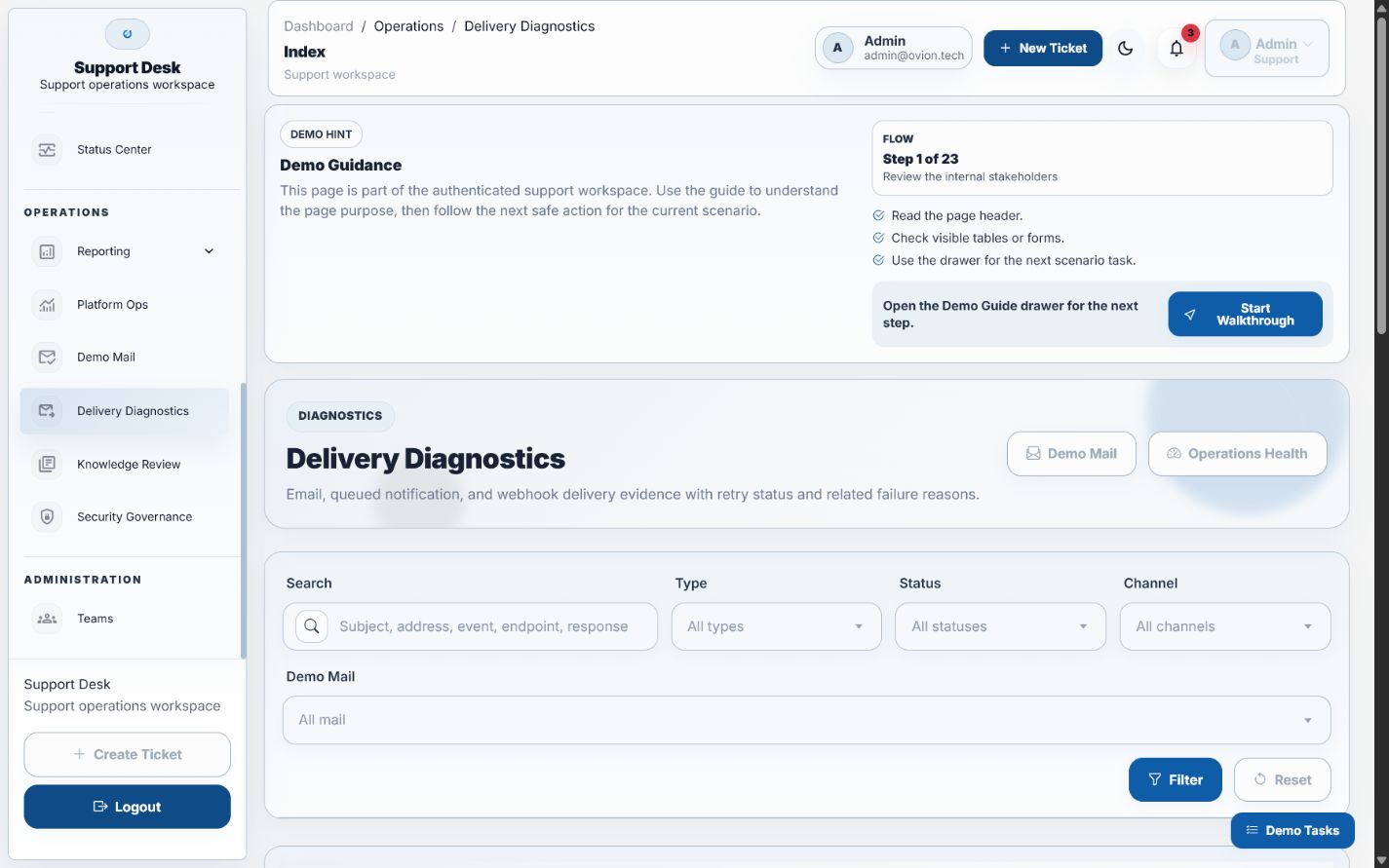Click the walkthrough paper-plane icon

pos(1190,315)
